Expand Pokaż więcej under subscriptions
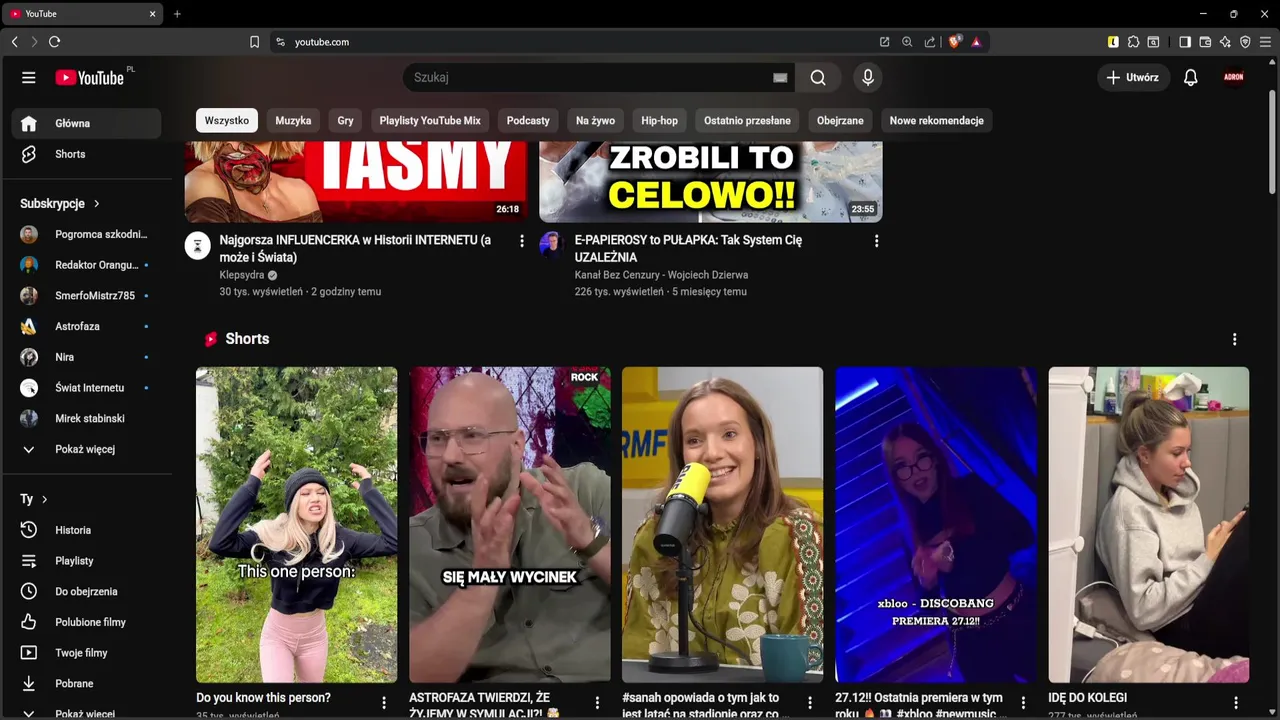 coord(86,449)
